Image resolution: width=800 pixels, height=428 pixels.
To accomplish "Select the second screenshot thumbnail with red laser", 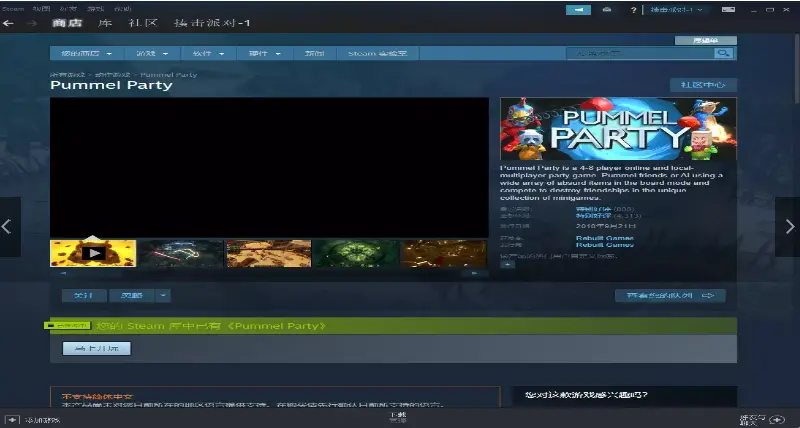I will click(x=181, y=253).
